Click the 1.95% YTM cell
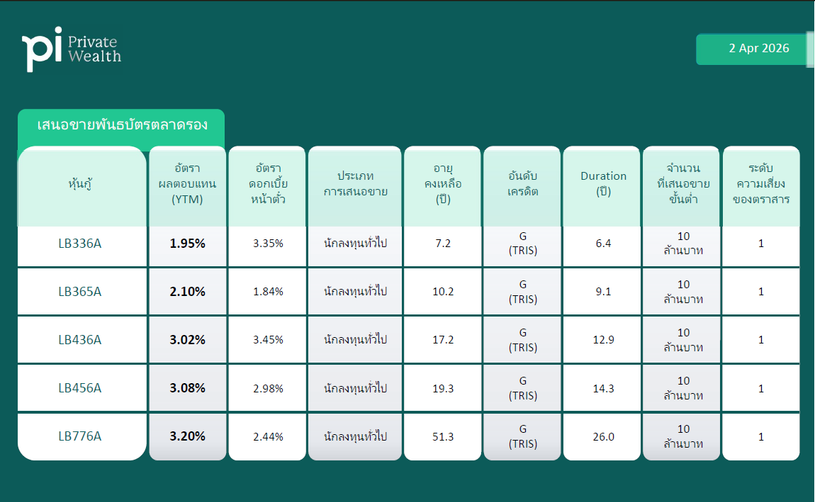The image size is (815, 502). tap(187, 244)
